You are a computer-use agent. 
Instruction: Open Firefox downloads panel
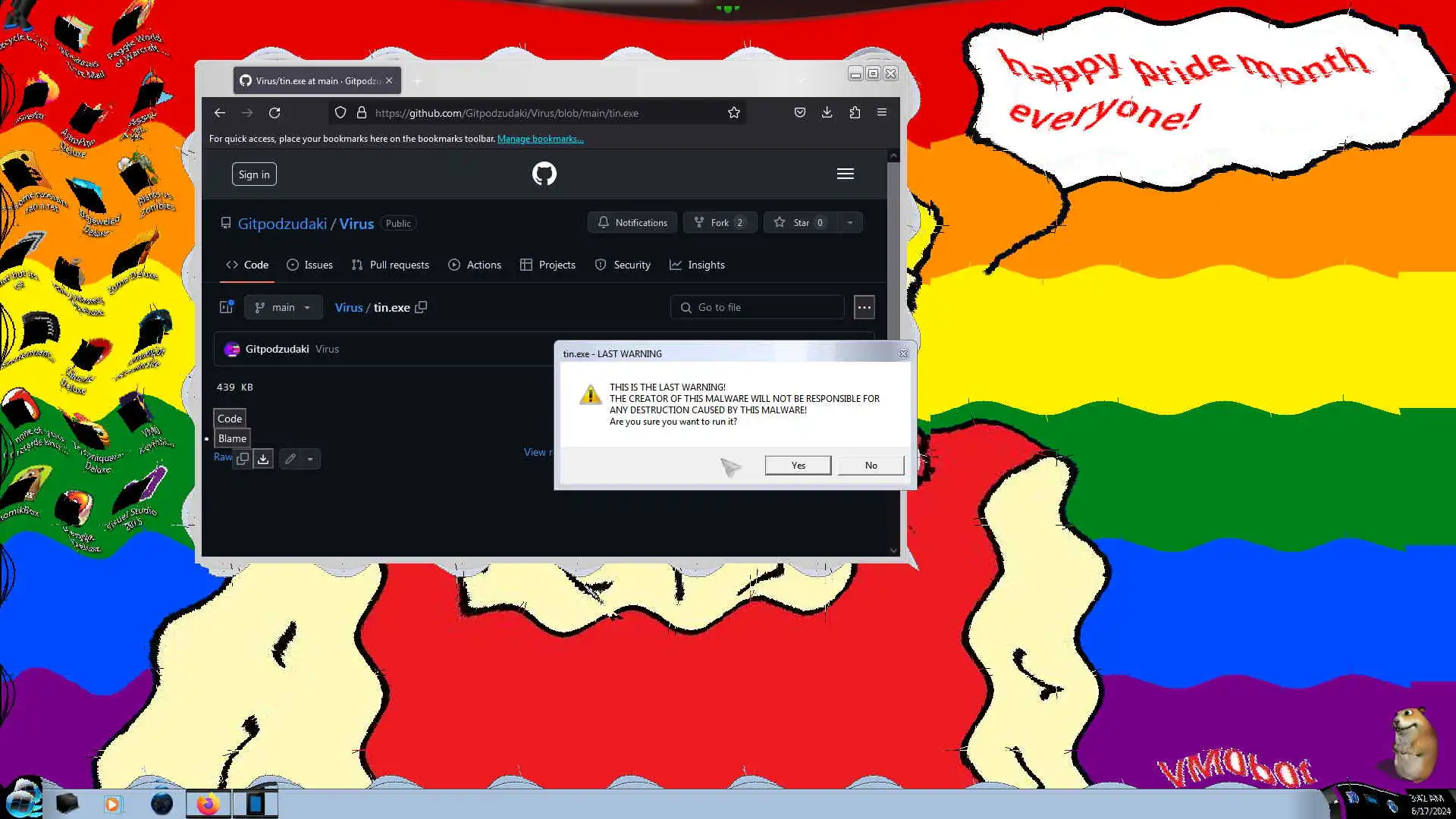(827, 112)
